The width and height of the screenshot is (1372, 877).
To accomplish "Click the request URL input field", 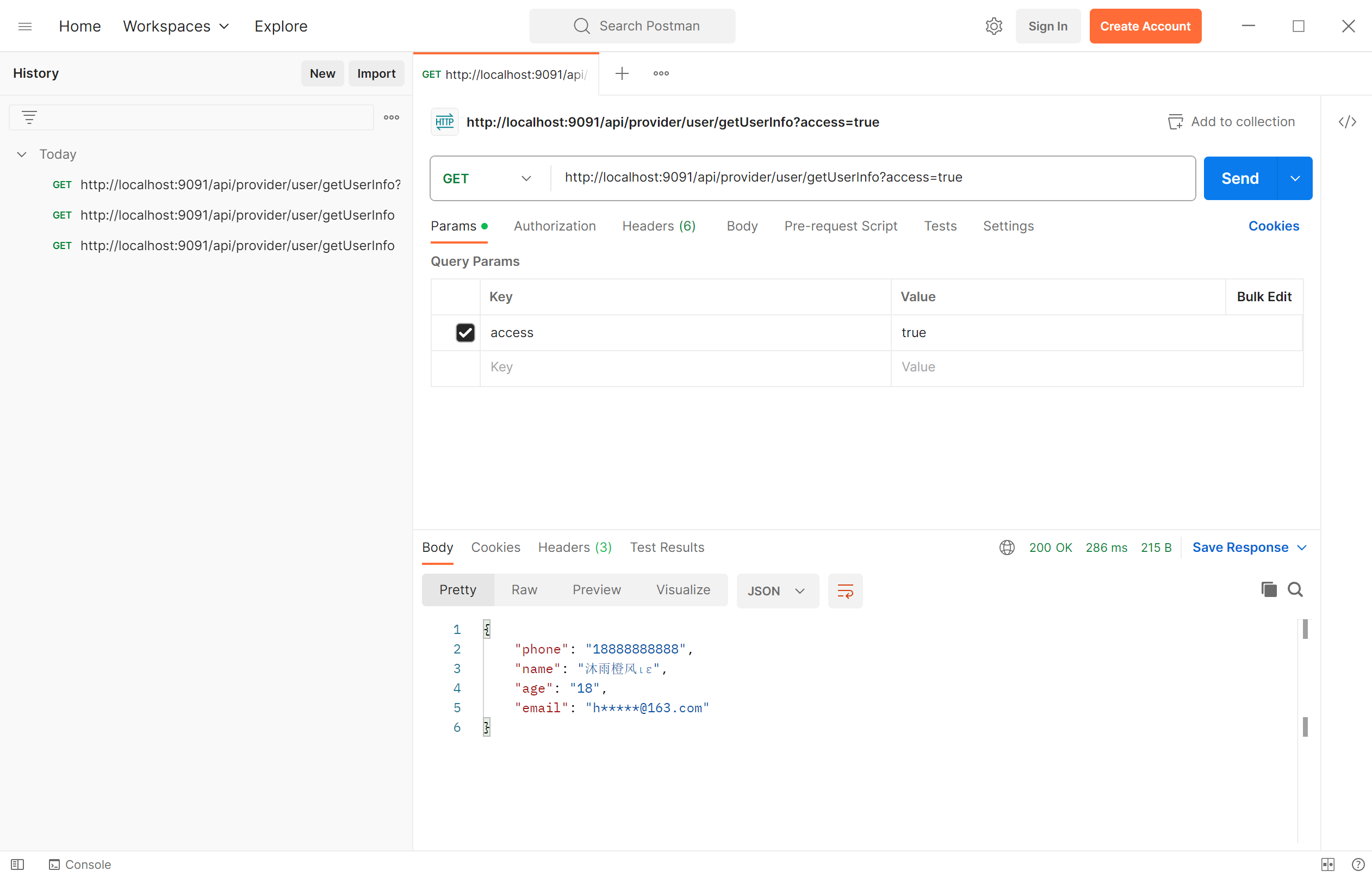I will [x=855, y=178].
